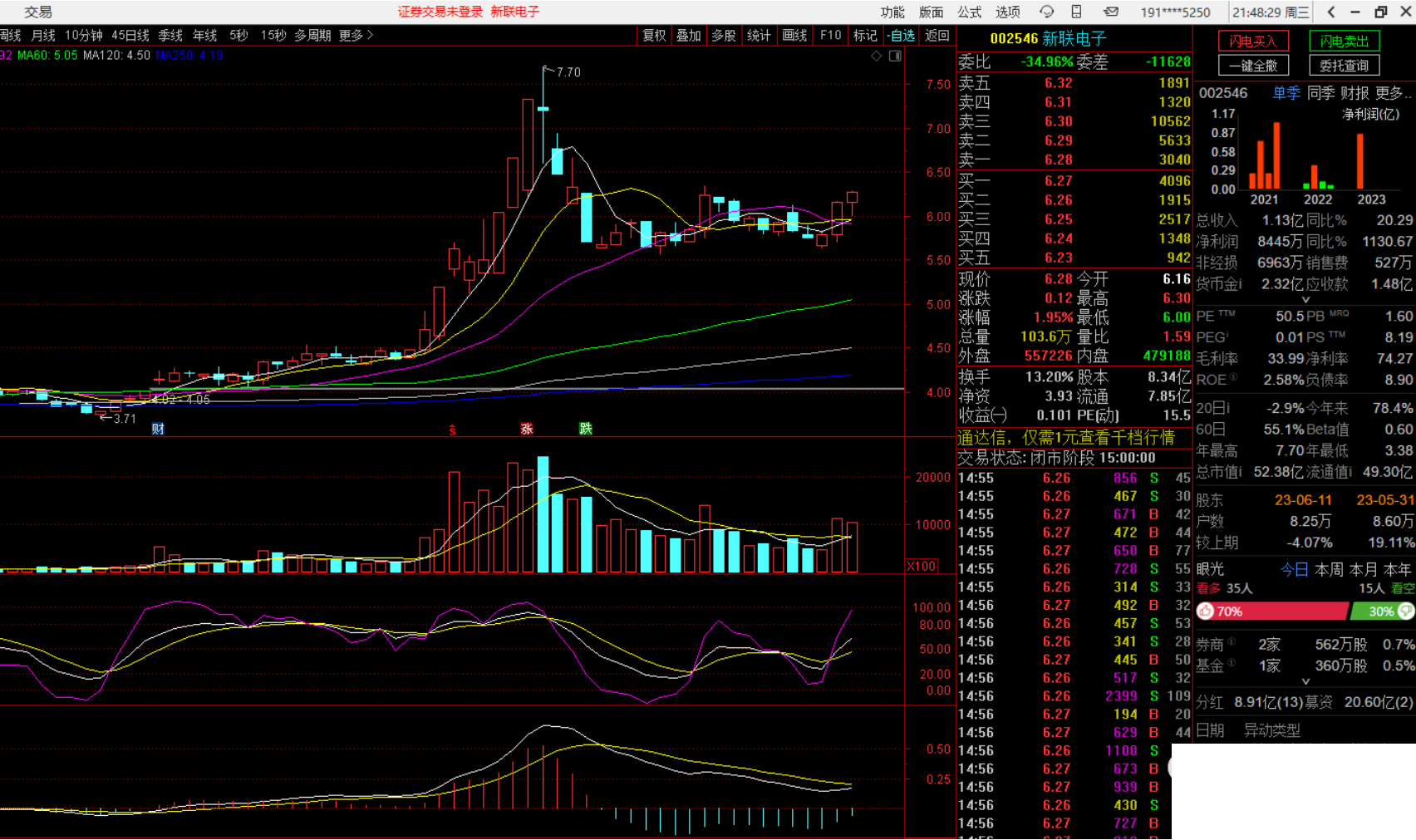Toggle 复权 price adjustment

click(x=654, y=36)
